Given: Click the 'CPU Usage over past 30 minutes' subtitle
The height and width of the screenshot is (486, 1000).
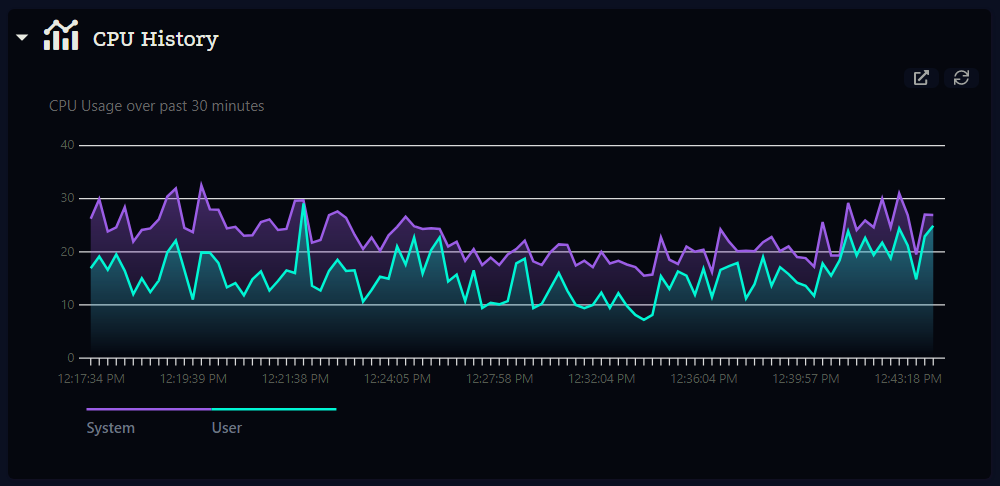Looking at the screenshot, I should 157,105.
